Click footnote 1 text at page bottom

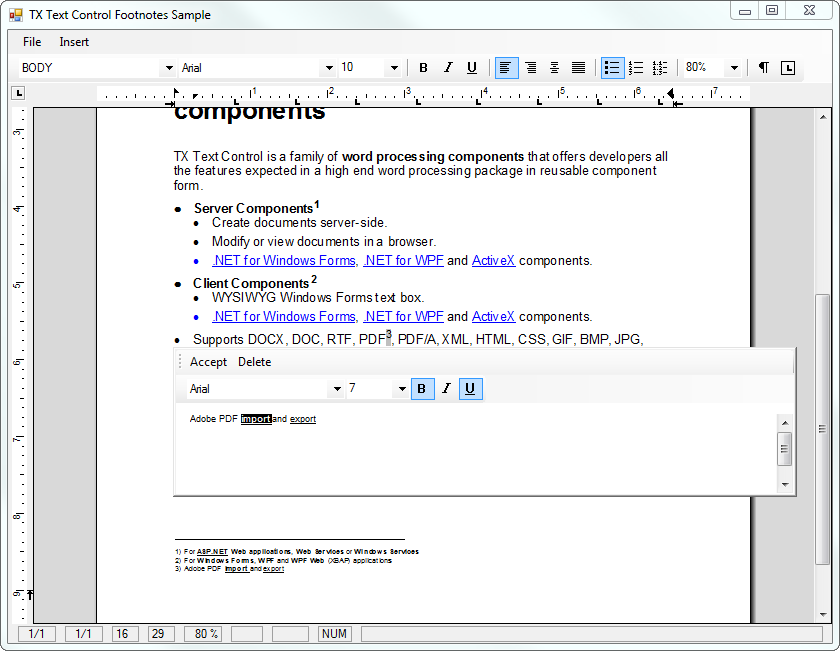pyautogui.click(x=297, y=551)
